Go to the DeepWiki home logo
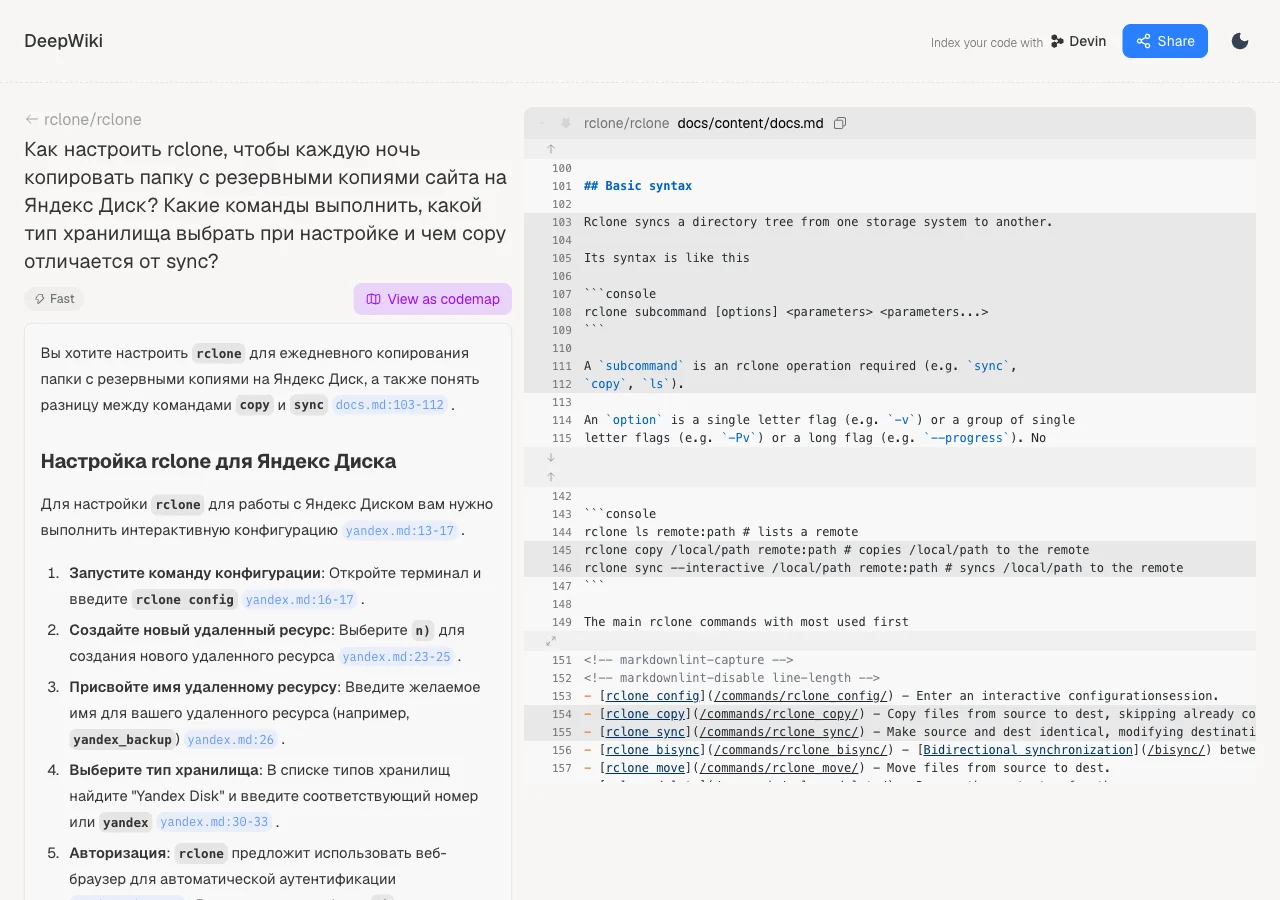 coord(64,41)
